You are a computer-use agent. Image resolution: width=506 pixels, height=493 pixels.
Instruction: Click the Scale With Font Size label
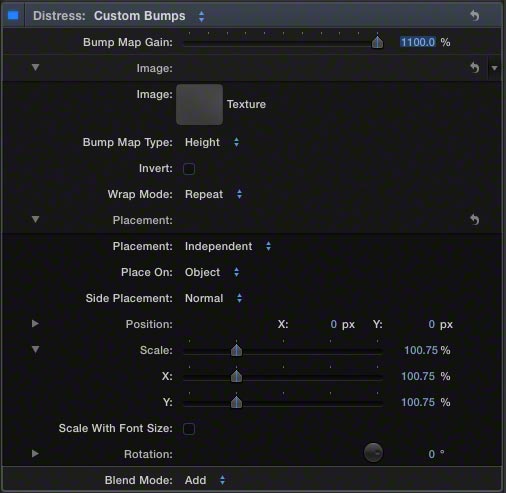116,428
